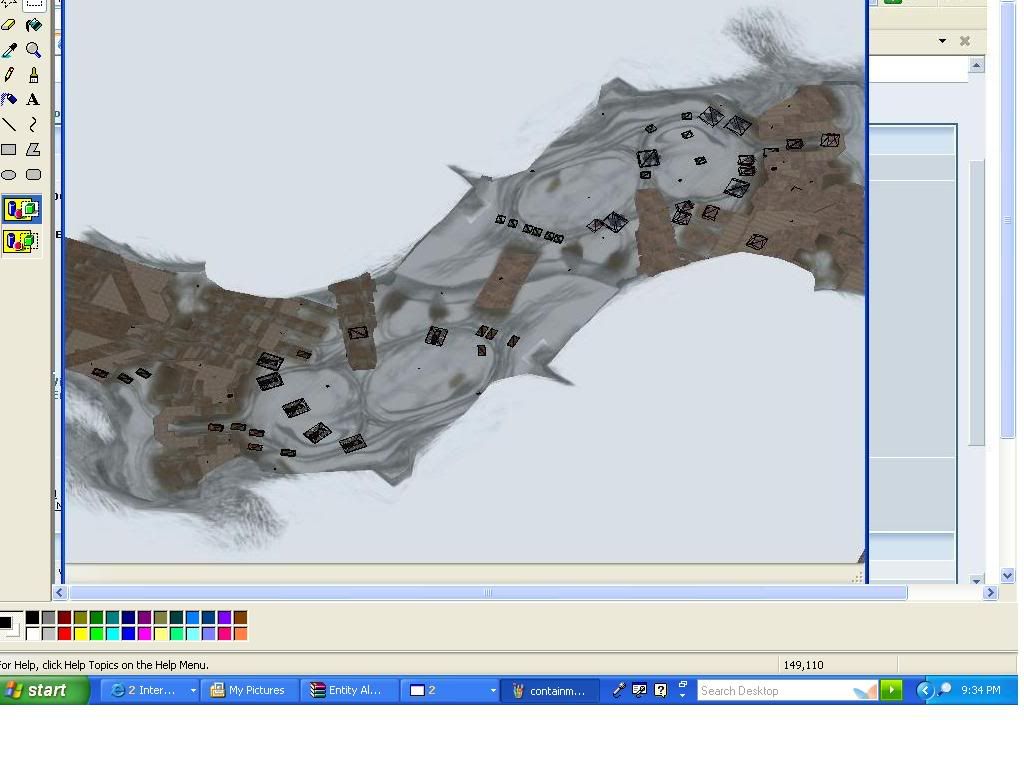
Task: Select the Fill With Color bucket tool
Action: [33, 25]
